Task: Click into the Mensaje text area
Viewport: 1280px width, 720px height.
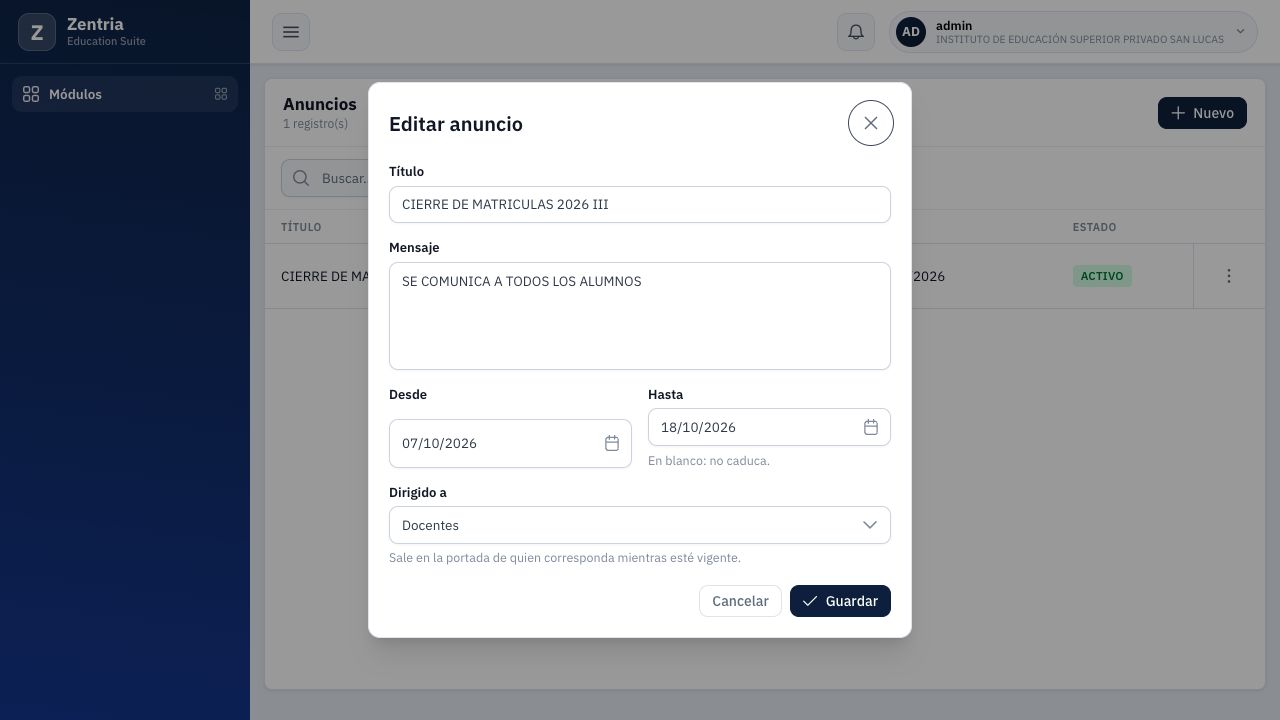Action: click(x=640, y=316)
